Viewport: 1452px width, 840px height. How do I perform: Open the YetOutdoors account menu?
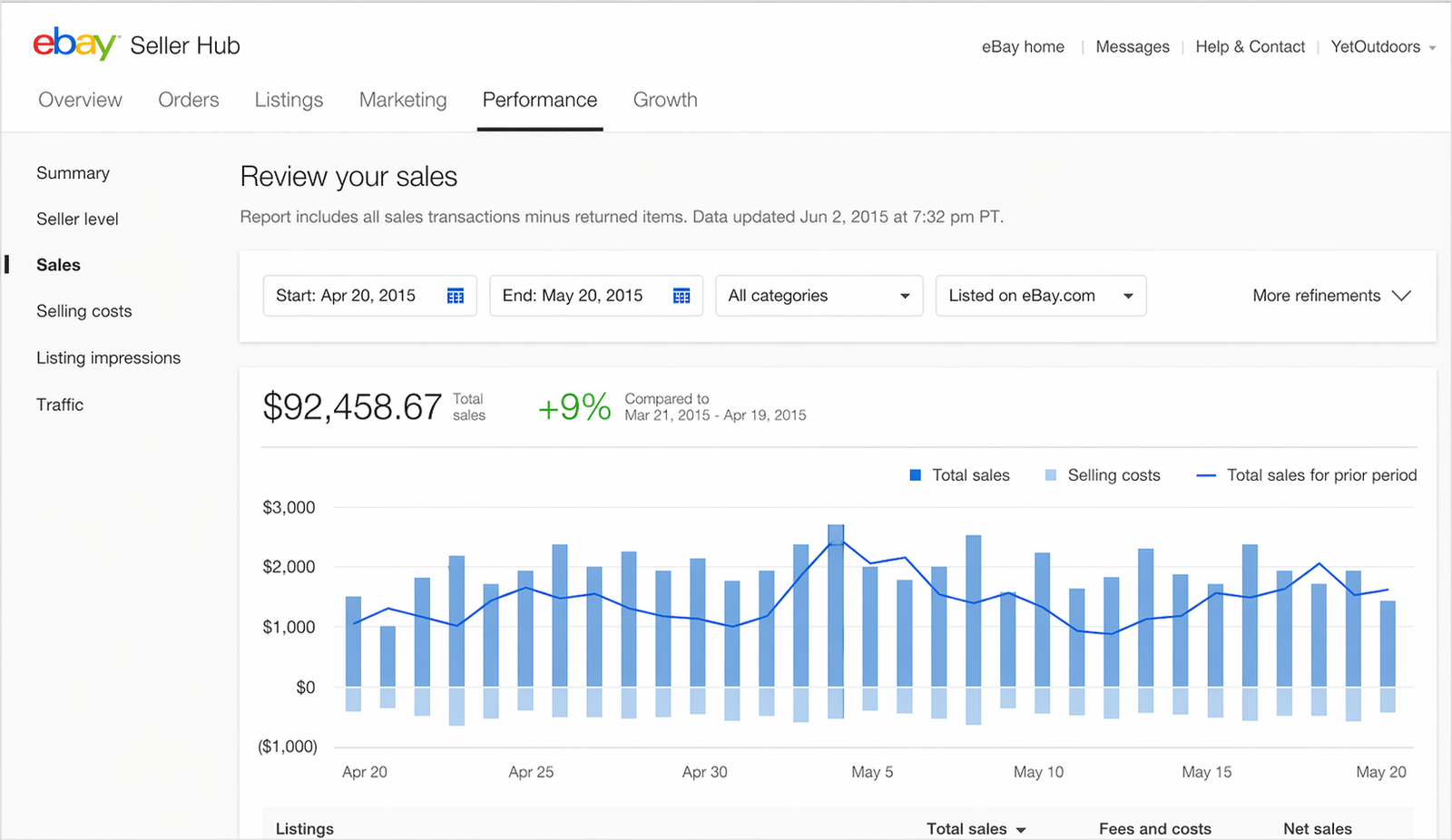(1382, 47)
